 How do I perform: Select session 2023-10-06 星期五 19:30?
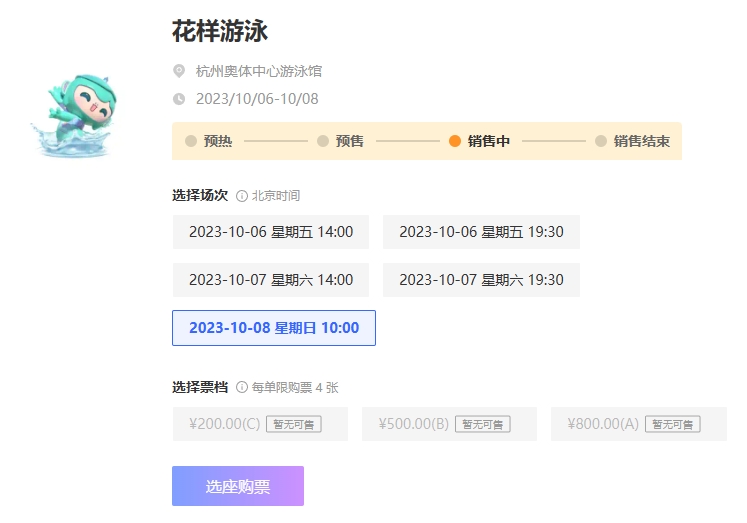click(x=481, y=232)
